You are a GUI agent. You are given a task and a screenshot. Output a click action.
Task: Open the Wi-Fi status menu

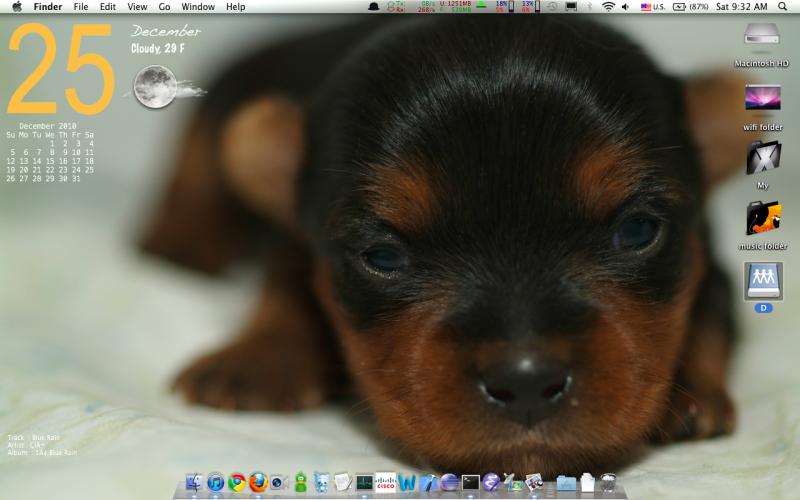click(x=608, y=7)
